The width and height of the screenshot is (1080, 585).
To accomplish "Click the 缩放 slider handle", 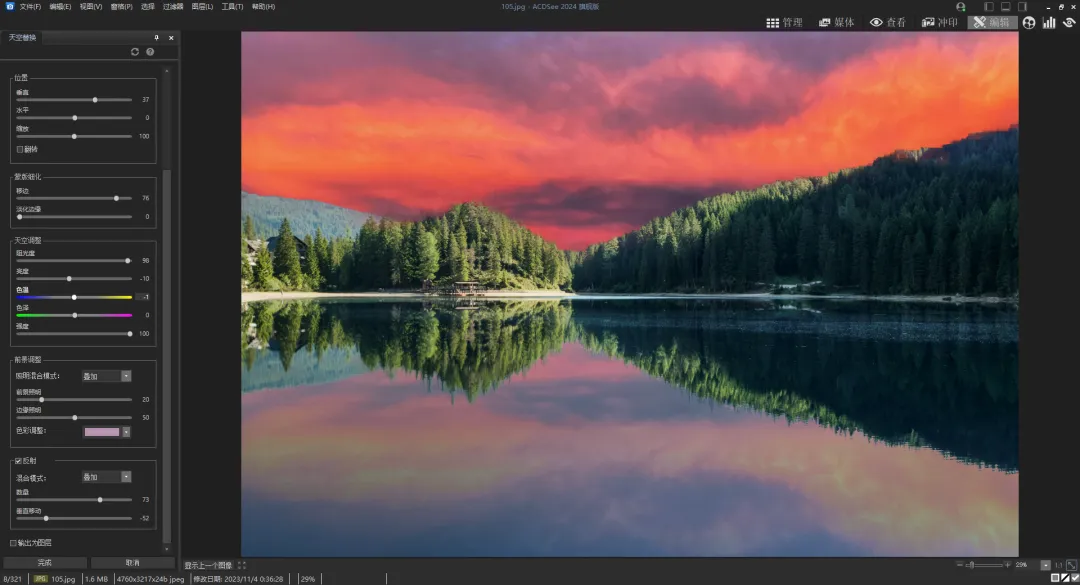I will click(x=74, y=136).
